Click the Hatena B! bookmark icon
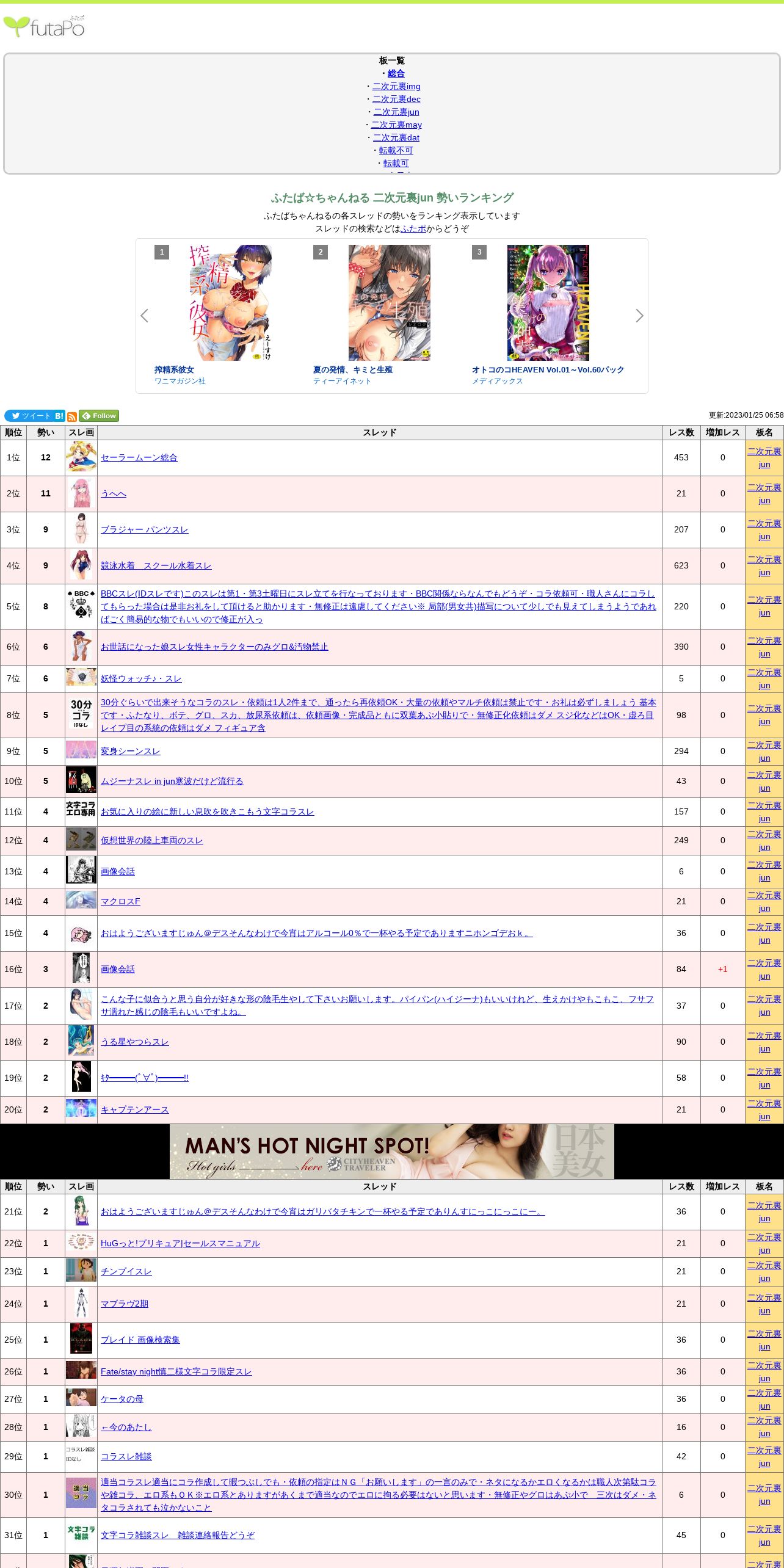The image size is (784, 1568). click(59, 416)
